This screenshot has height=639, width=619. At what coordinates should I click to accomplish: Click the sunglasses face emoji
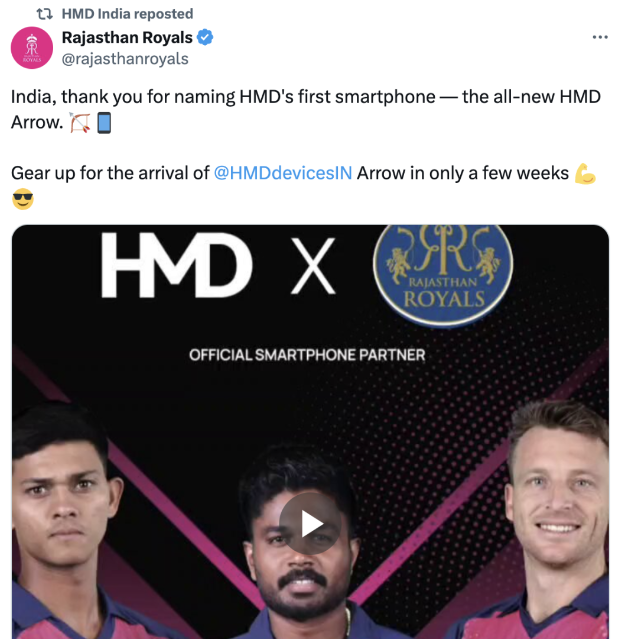point(23,199)
